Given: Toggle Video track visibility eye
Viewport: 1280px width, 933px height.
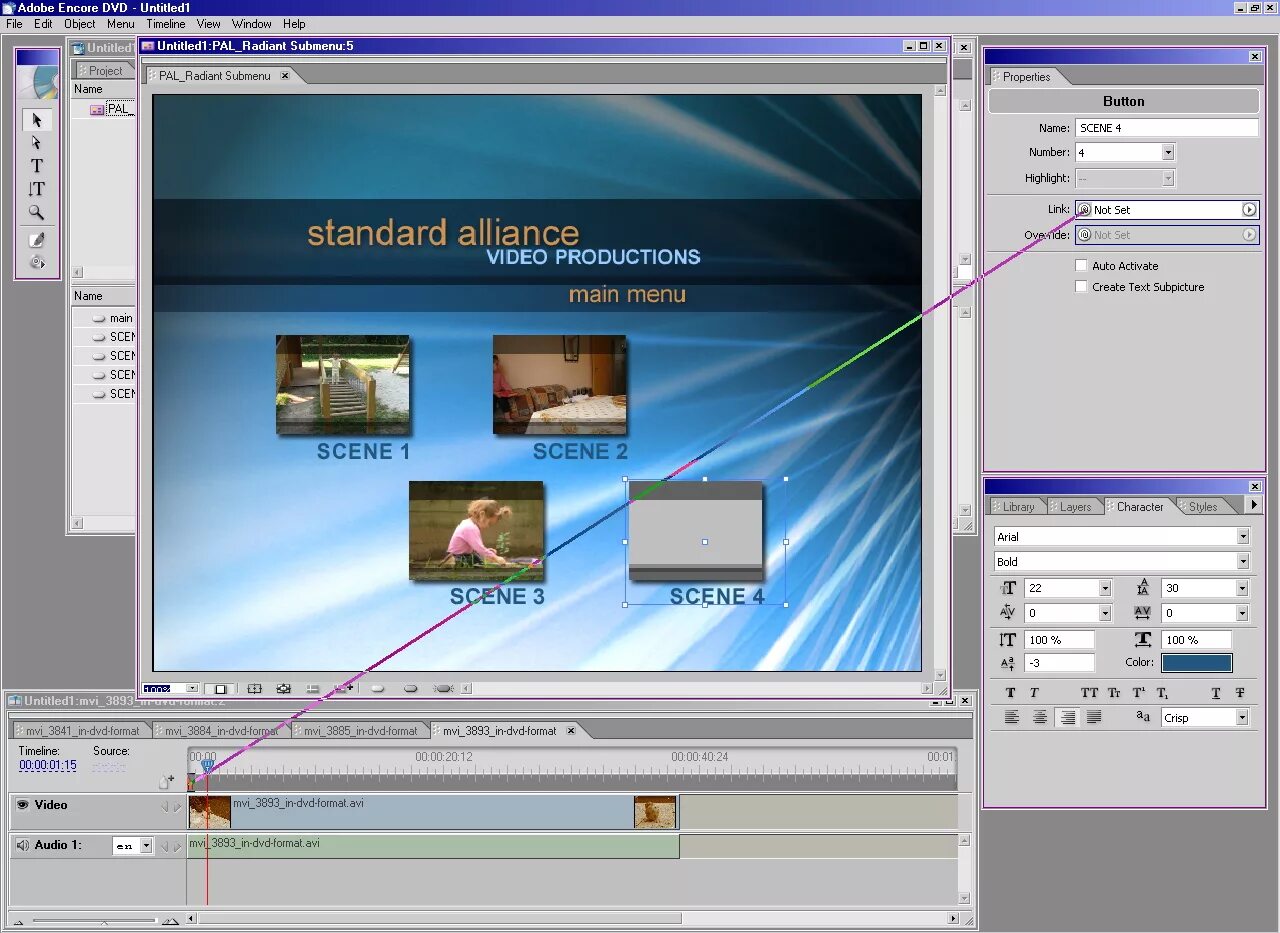Looking at the screenshot, I should 22,805.
